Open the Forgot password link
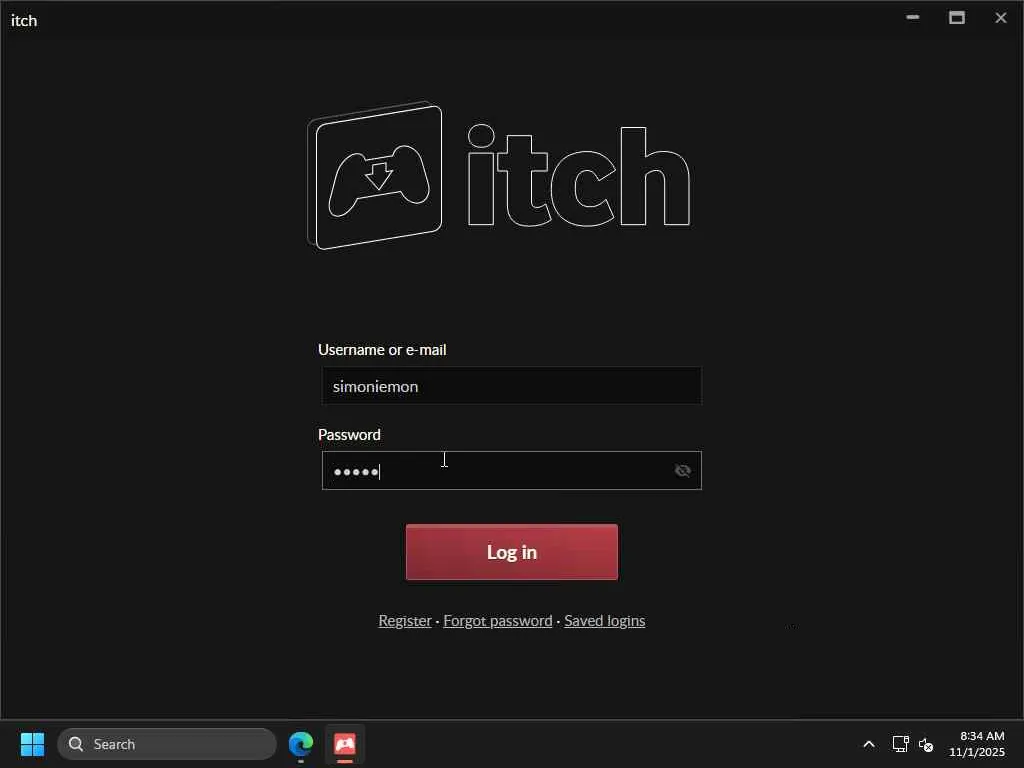1024x768 pixels. pyautogui.click(x=498, y=620)
